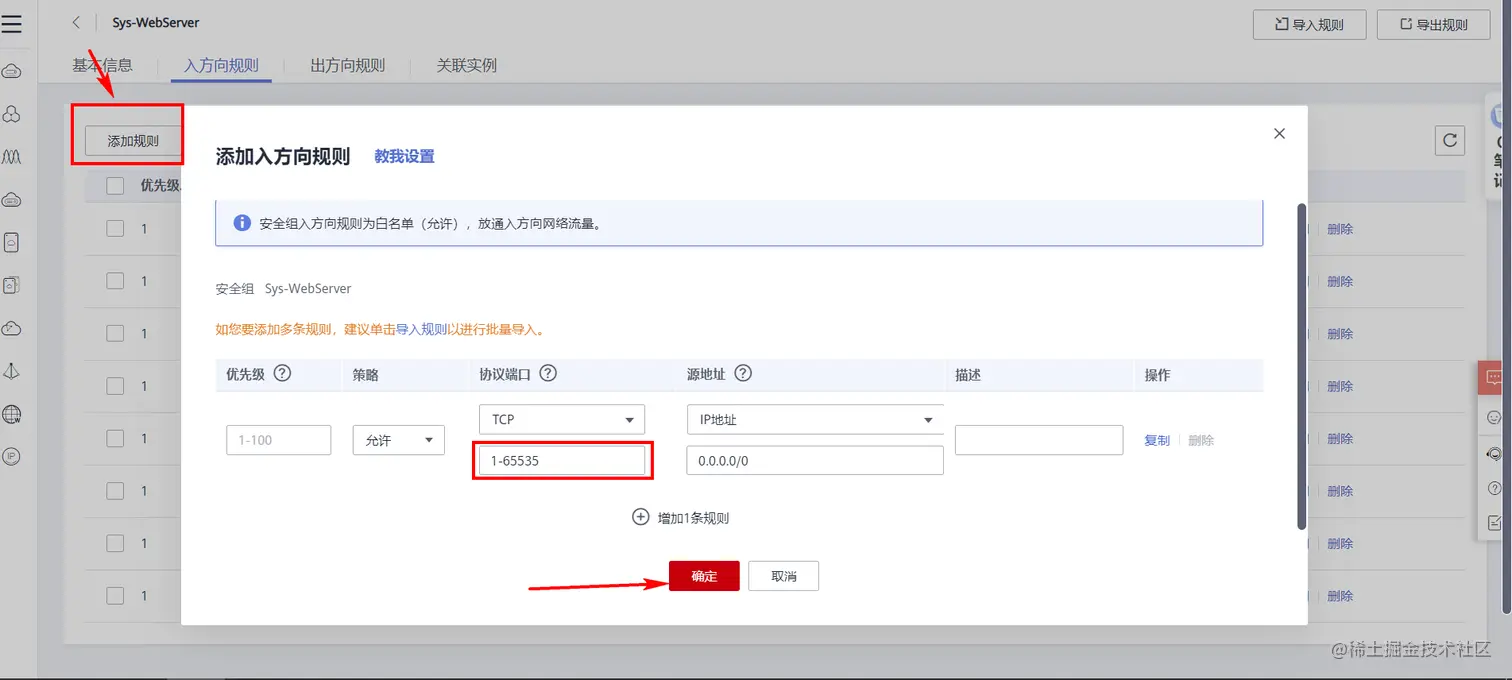Open the globe network sidebar icon
The height and width of the screenshot is (680, 1512).
[12, 414]
